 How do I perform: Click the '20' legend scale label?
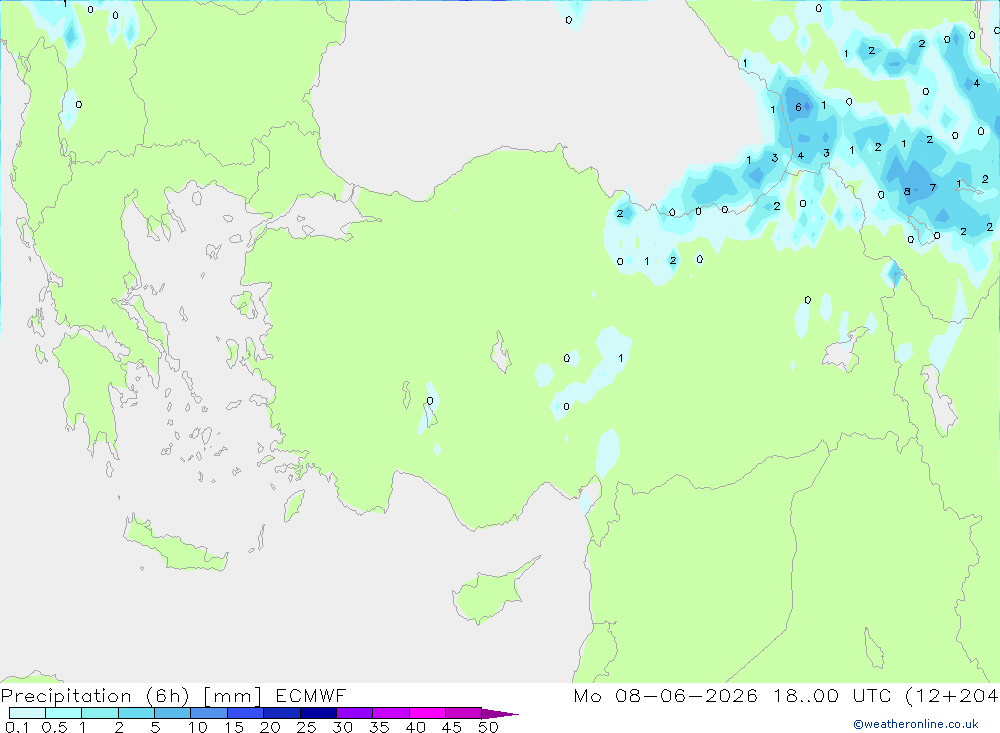270,727
